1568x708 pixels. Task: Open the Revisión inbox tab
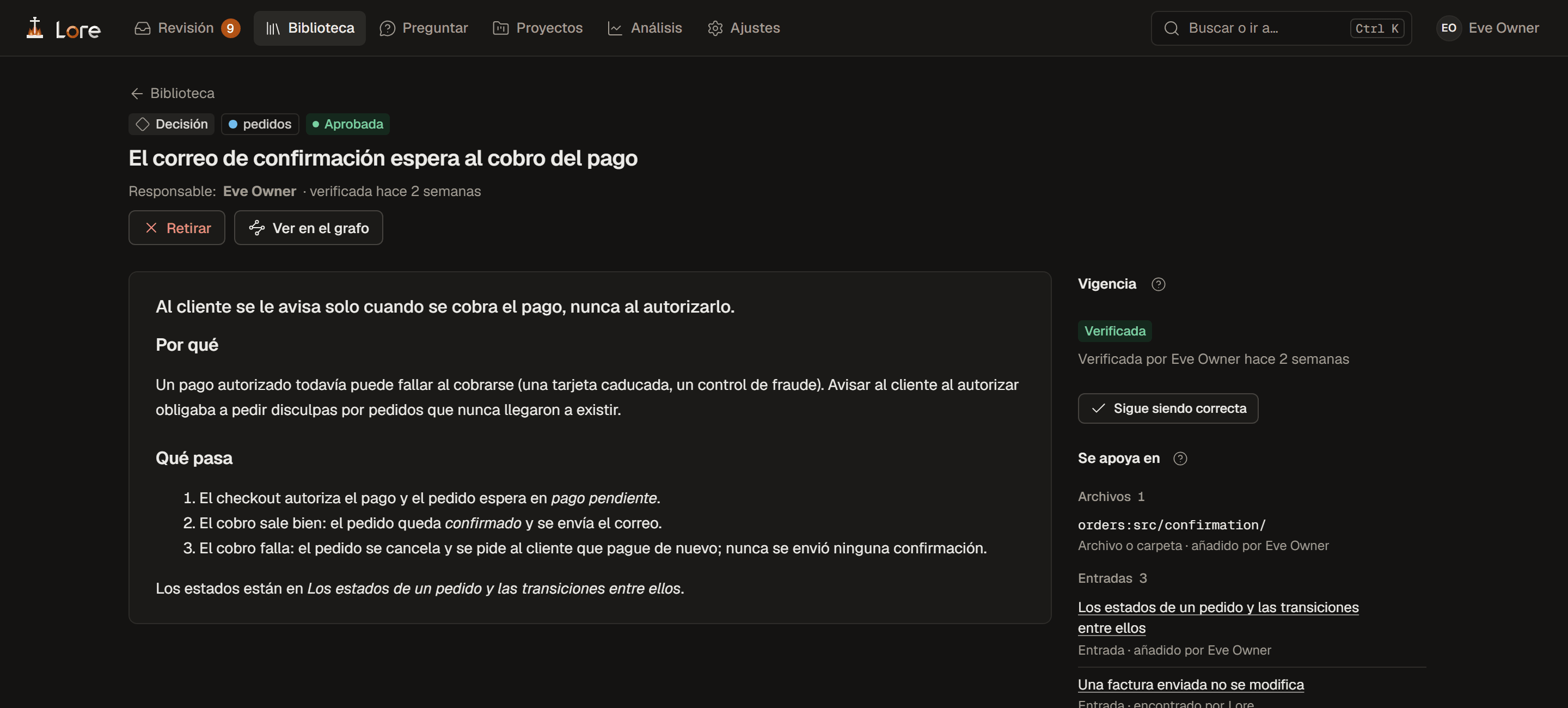tap(187, 28)
